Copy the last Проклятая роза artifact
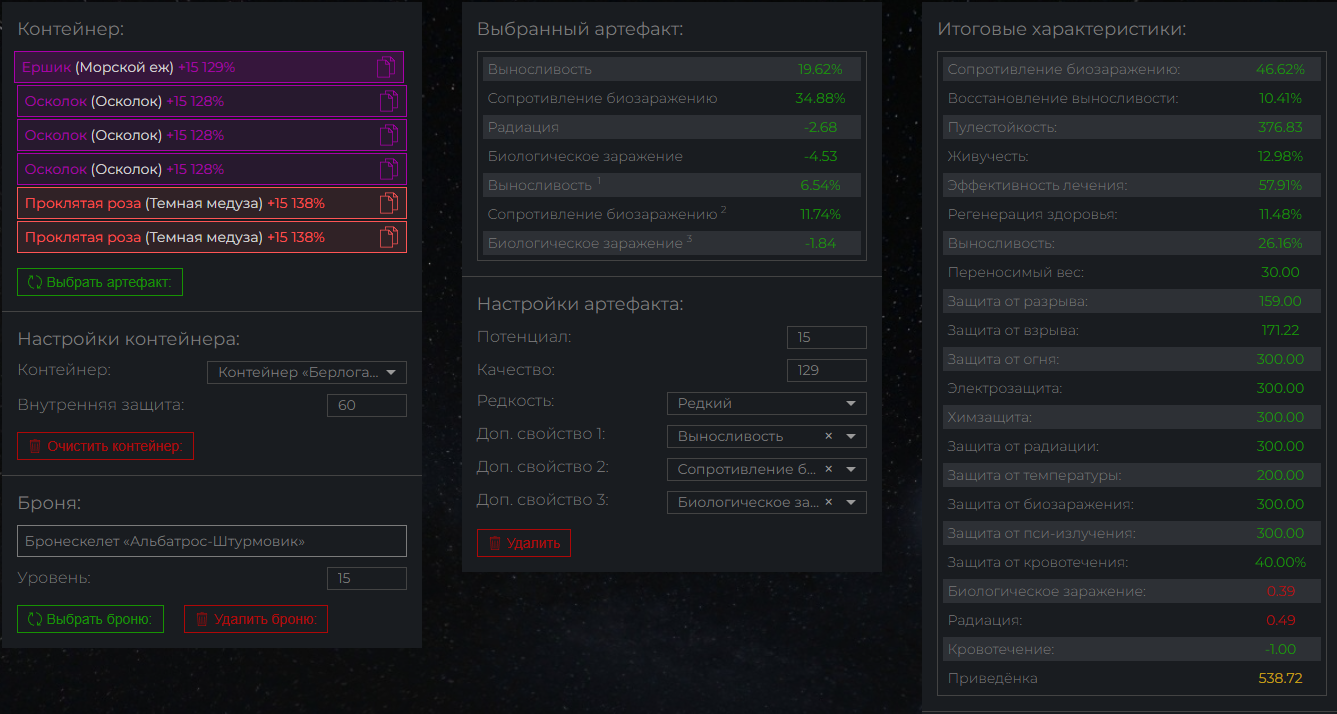Image resolution: width=1337 pixels, height=714 pixels. [x=389, y=238]
